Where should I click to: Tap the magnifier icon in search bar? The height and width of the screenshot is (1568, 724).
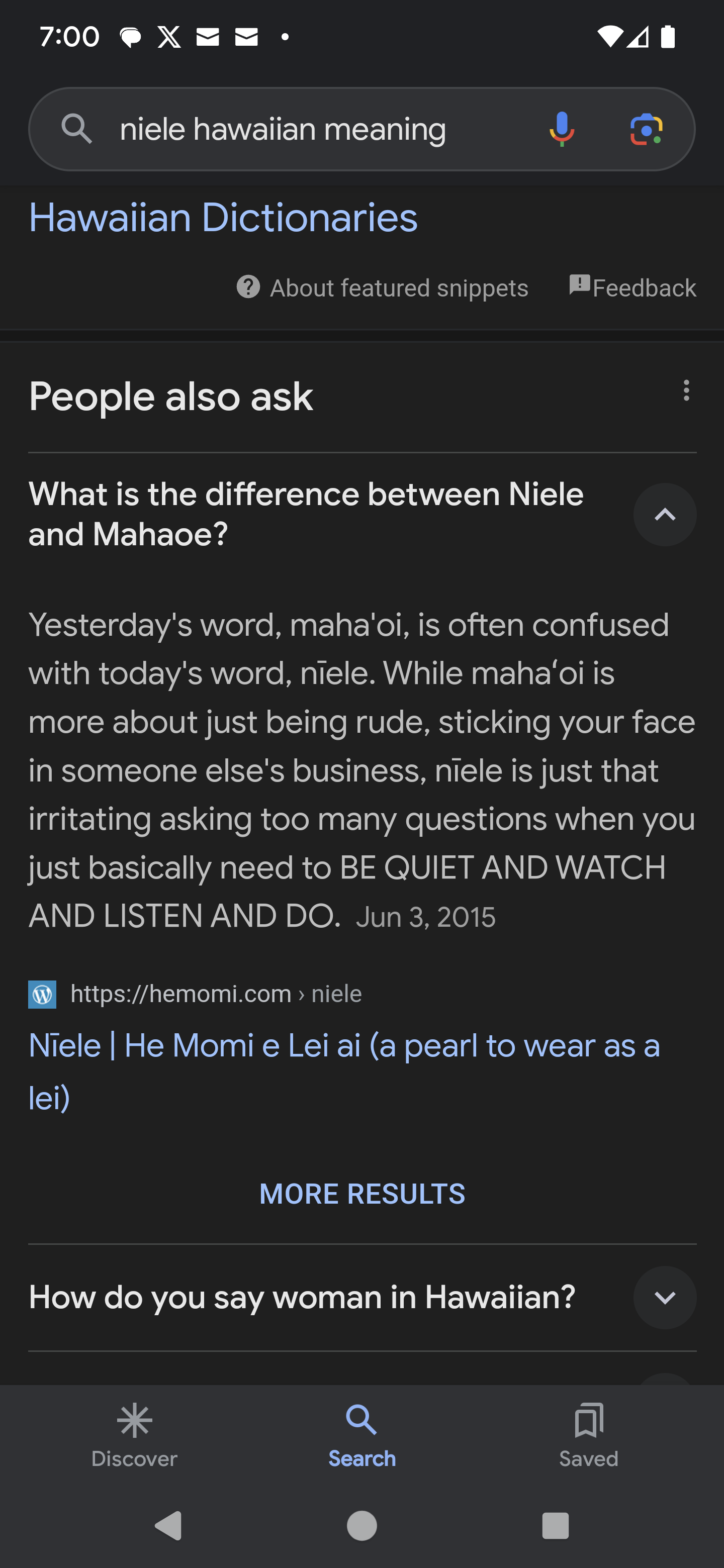click(x=77, y=129)
